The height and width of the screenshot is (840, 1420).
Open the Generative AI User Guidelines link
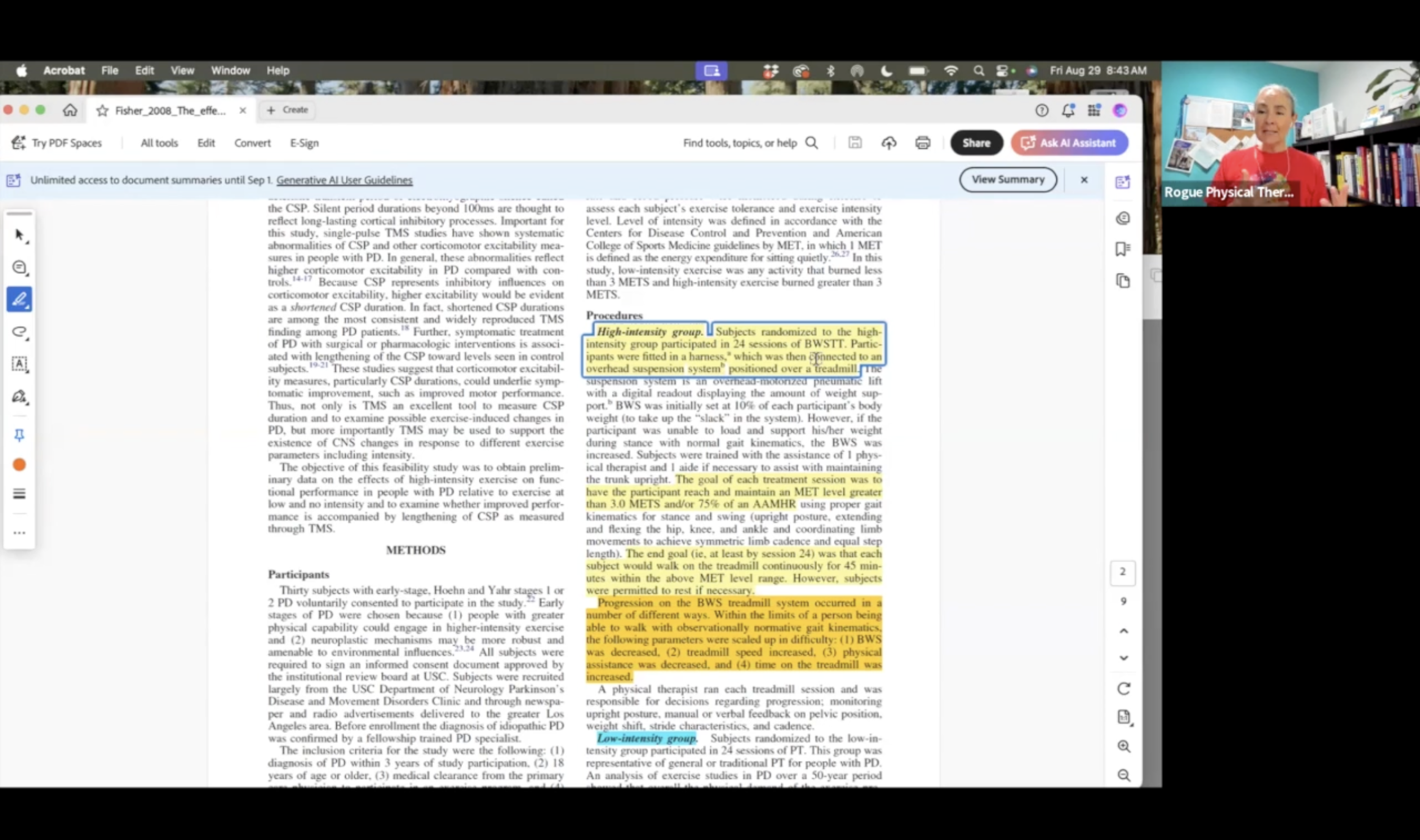(345, 180)
